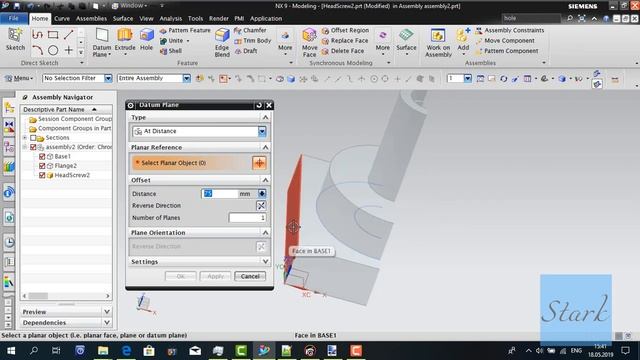This screenshot has height=360, width=640.
Task: Click the command finder search box
Action: click(531, 18)
